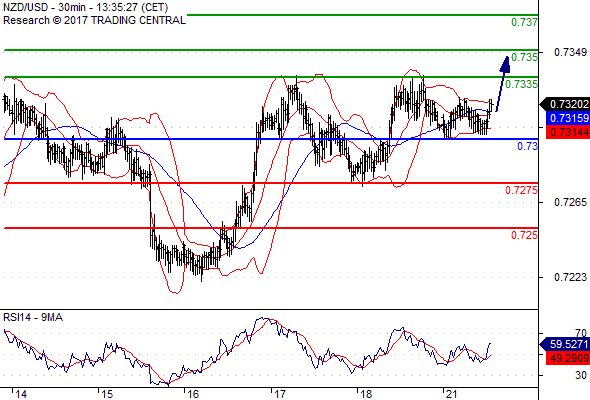
Task: Click the 0.7349 price axis value
Action: coord(570,52)
